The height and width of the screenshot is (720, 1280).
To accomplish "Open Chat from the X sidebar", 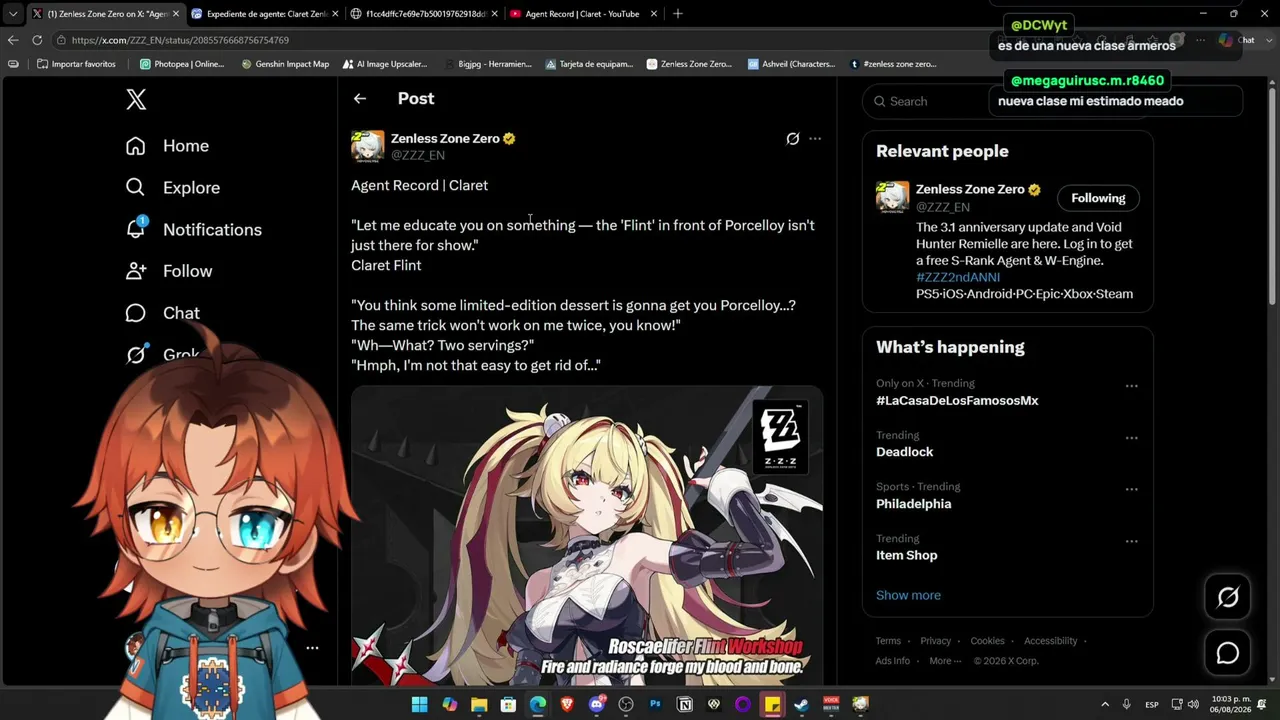I will point(162,313).
